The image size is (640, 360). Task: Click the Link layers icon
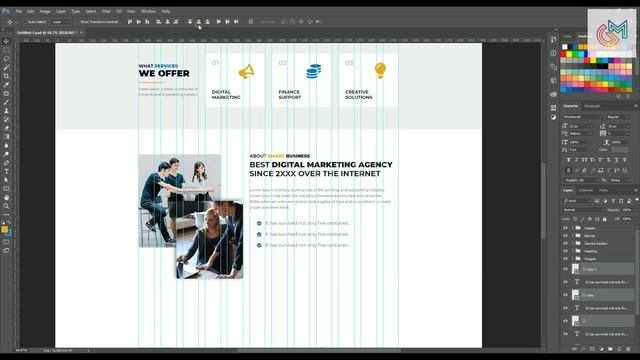click(574, 349)
